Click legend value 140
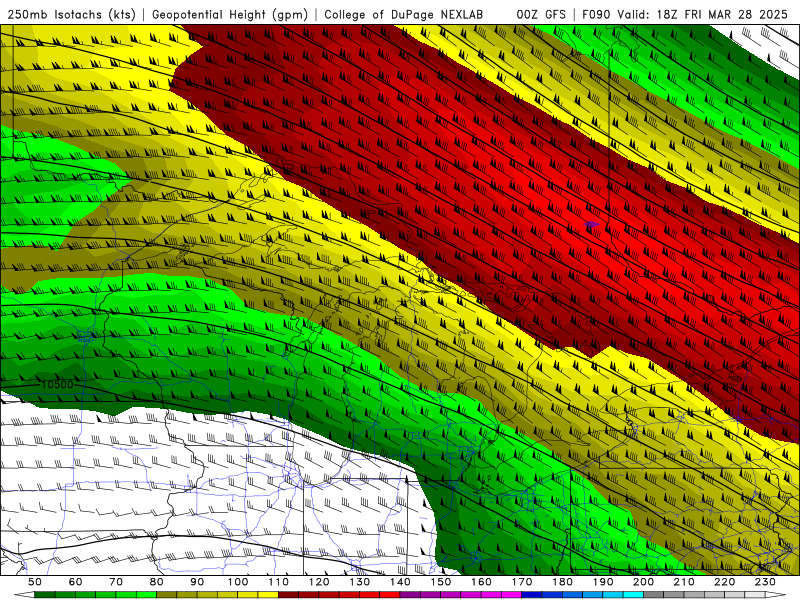Viewport: 800px width, 600px height. 400,582
